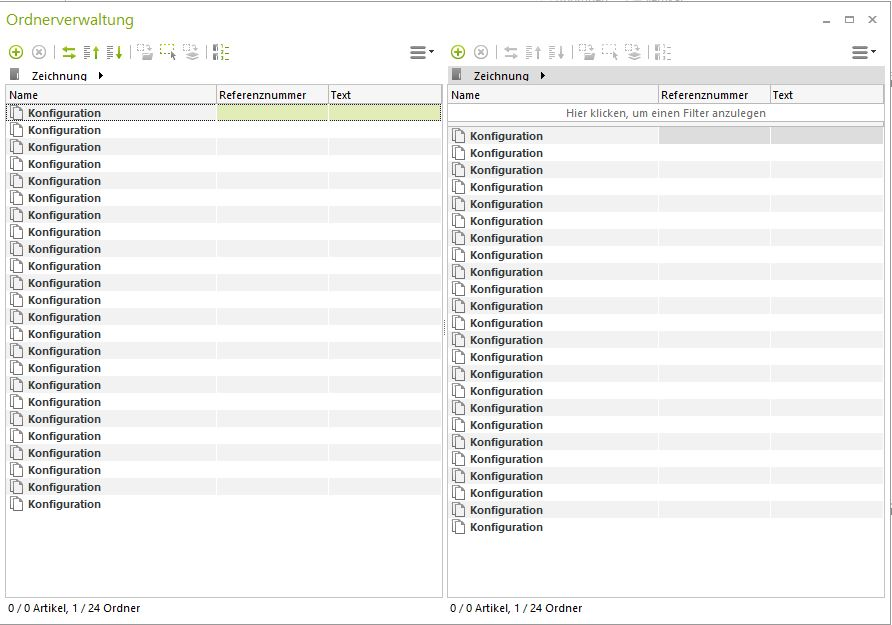Click the dashed selection cursor icon in right pane toolbar
The image size is (892, 625).
tap(610, 52)
